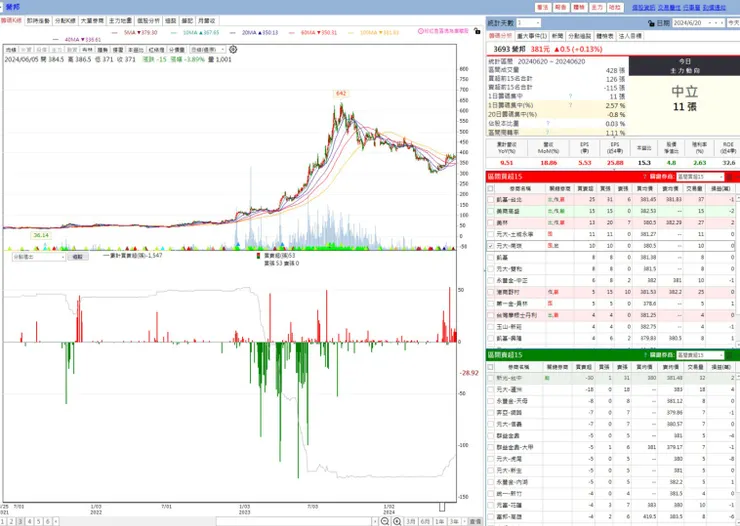
Task: Tick the checkbox for 美商高盛
Action: pos(491,211)
